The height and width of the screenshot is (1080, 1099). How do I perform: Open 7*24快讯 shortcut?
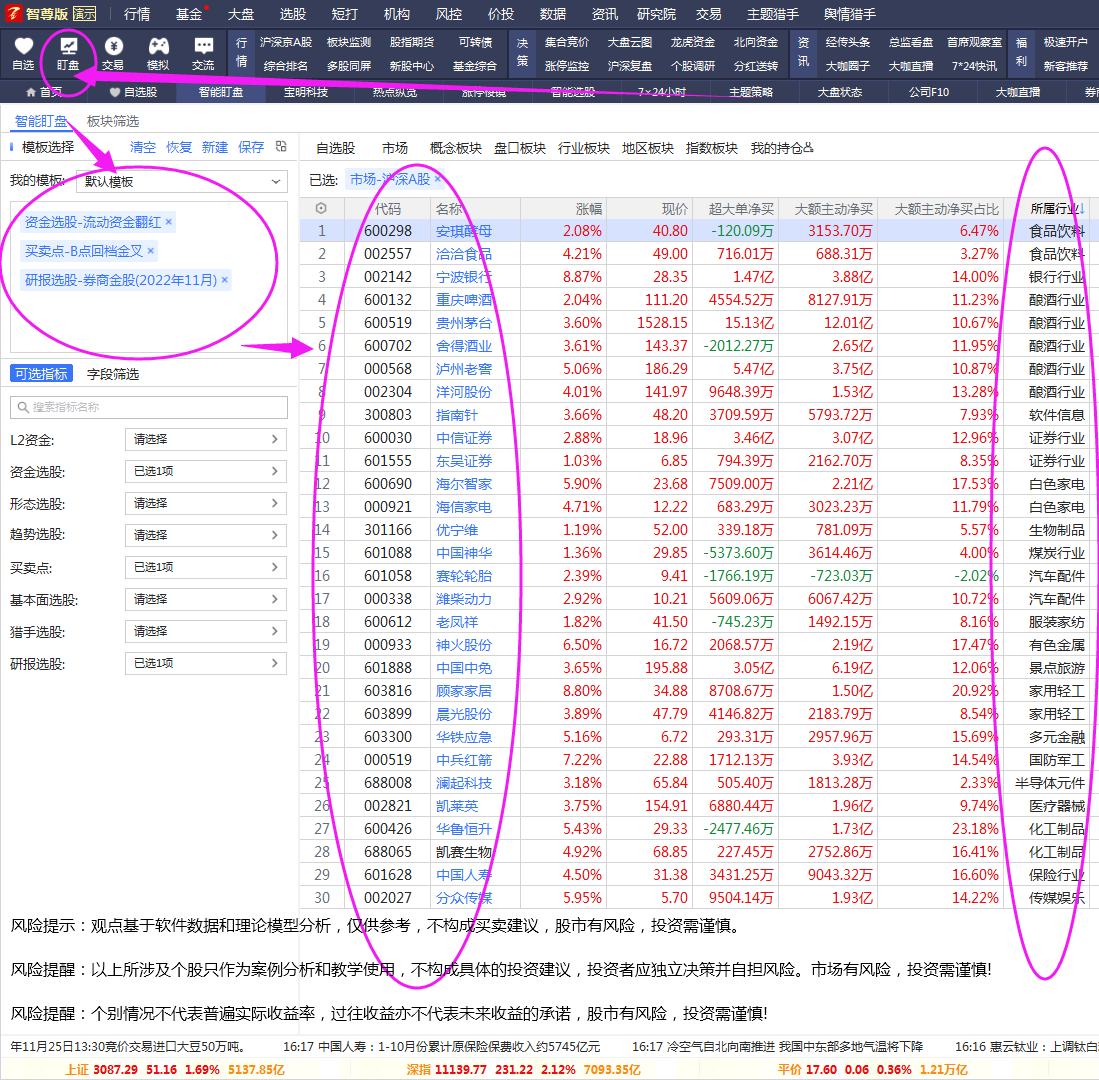[x=974, y=66]
